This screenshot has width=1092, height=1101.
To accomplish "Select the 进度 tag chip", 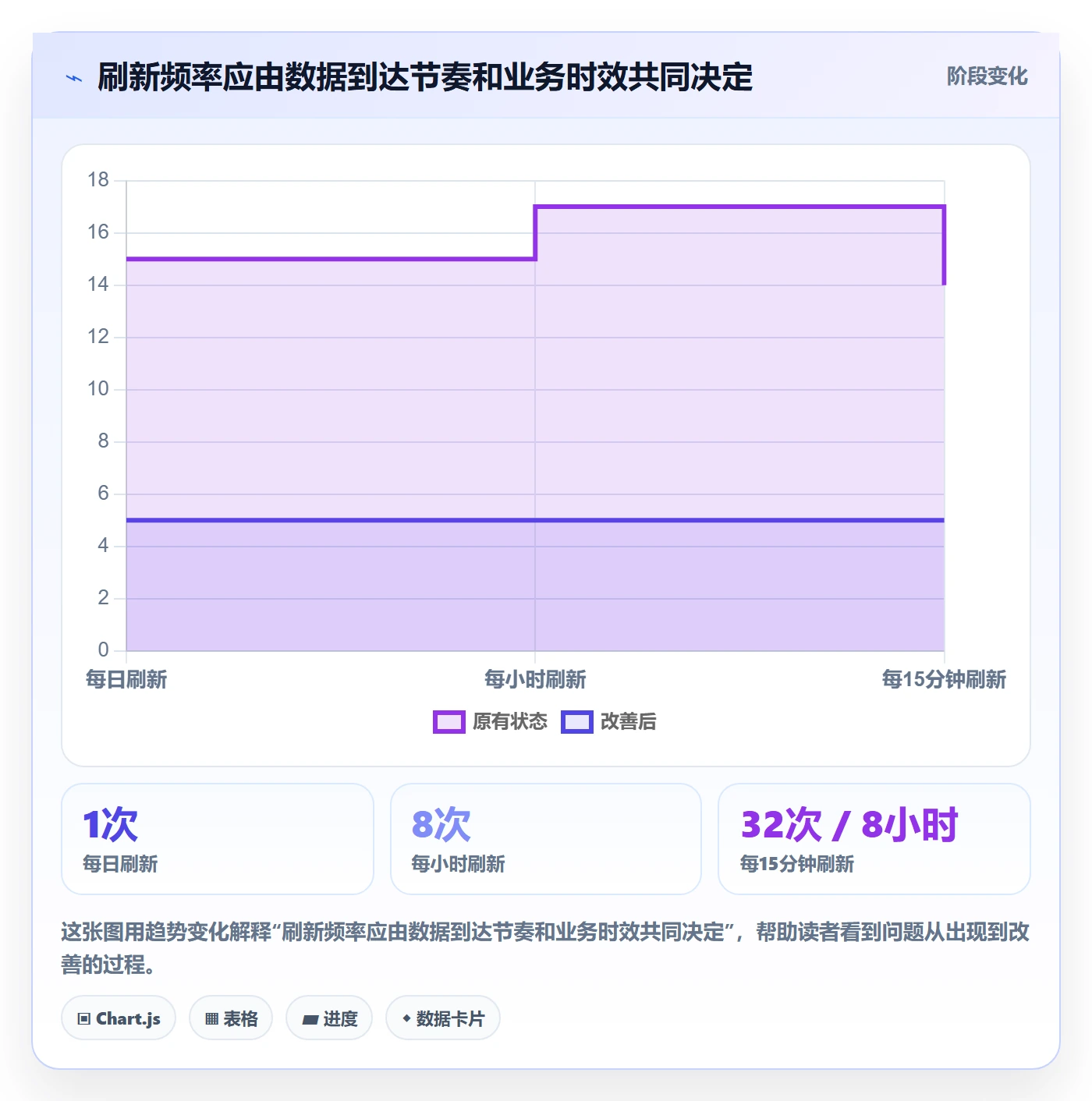I will point(329,1018).
